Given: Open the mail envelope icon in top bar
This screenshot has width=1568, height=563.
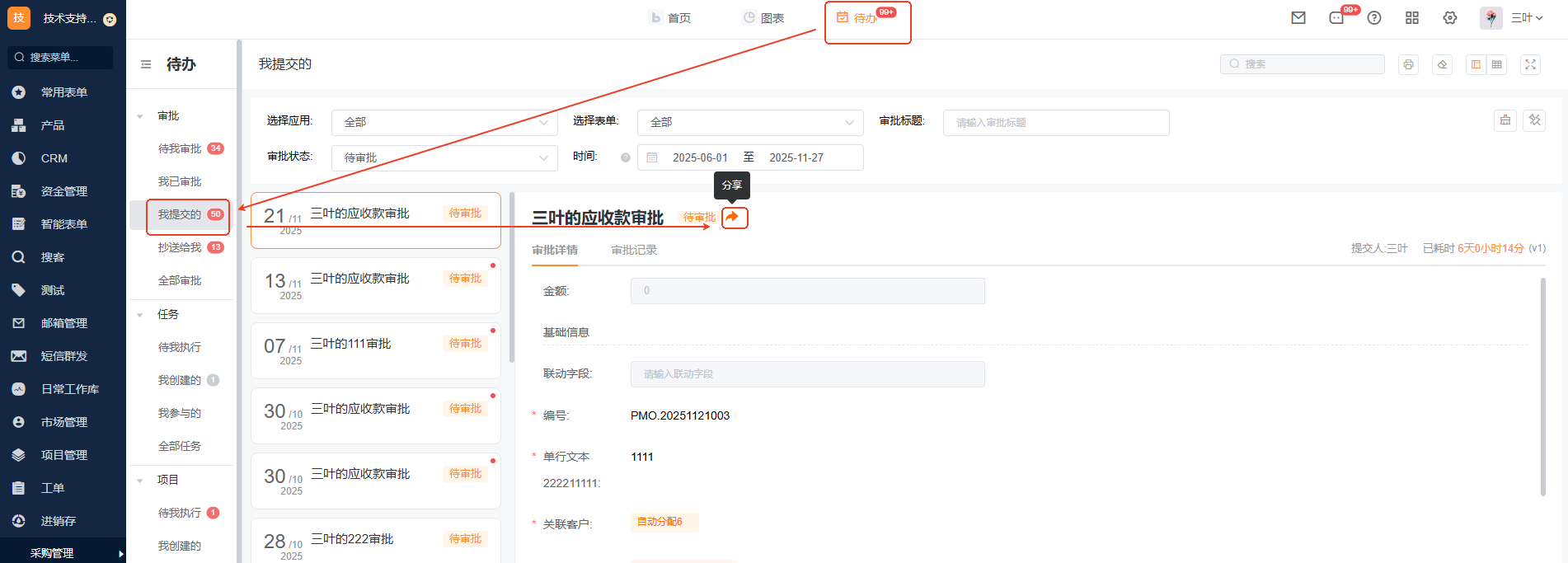Looking at the screenshot, I should click(x=1298, y=18).
